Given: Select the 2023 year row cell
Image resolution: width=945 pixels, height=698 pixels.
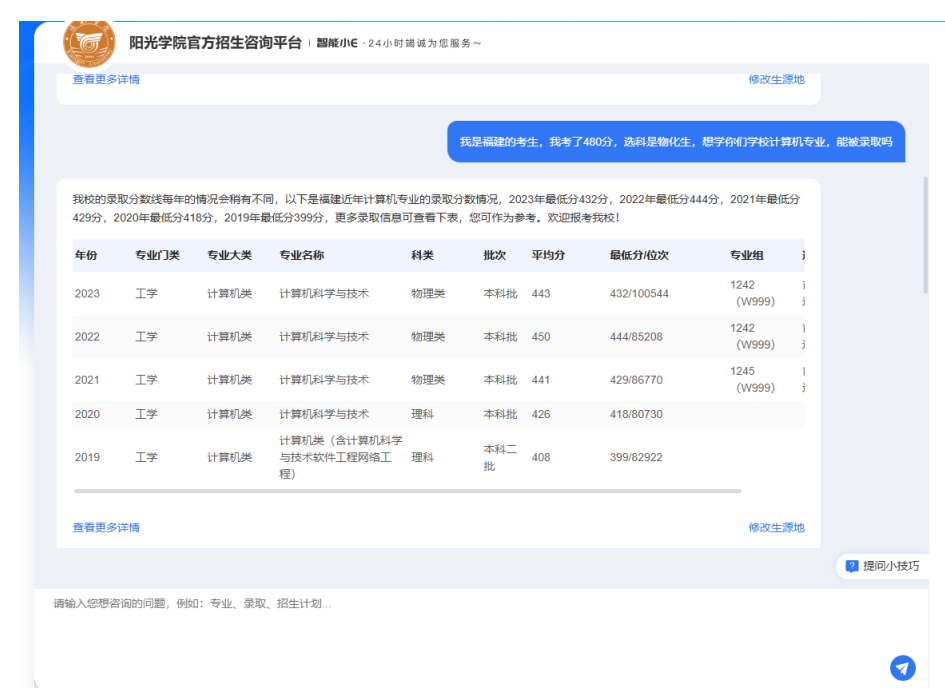Looking at the screenshot, I should click(87, 293).
